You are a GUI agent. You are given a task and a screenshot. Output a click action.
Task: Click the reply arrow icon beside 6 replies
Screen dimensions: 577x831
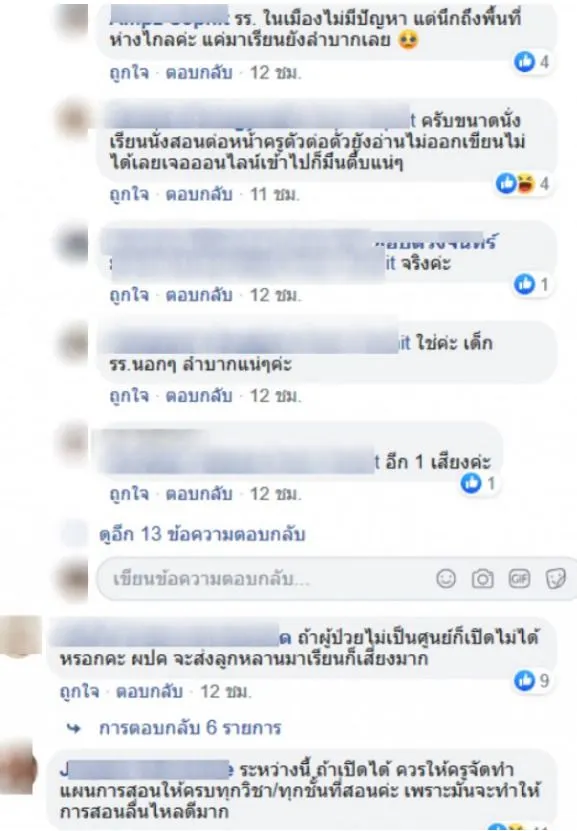point(74,729)
